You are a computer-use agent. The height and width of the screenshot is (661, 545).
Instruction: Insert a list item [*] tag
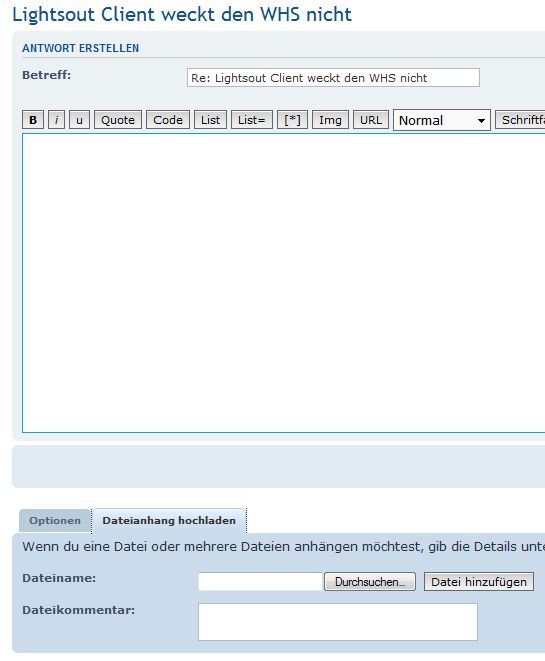pos(292,120)
